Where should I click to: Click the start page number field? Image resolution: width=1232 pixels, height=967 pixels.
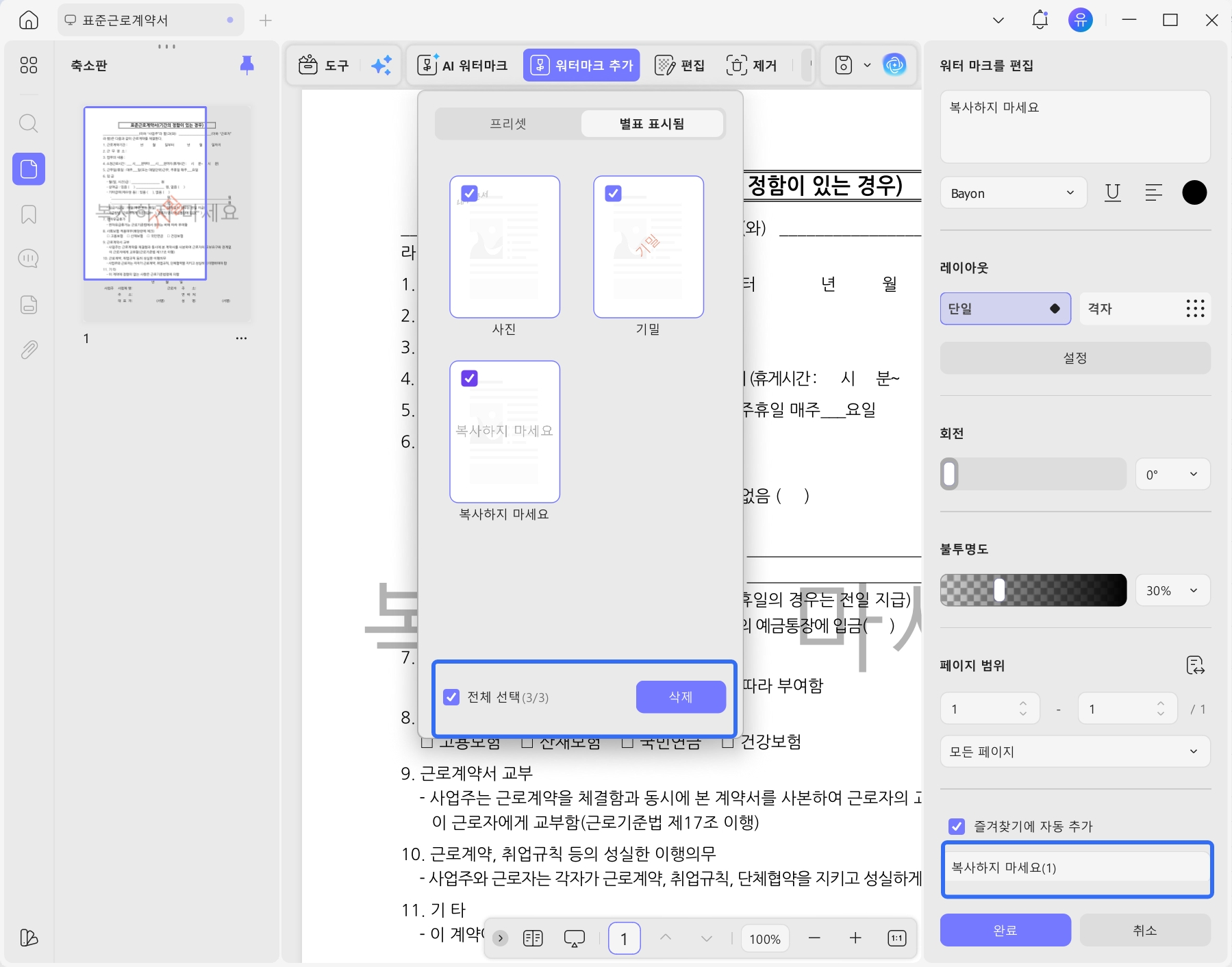pos(990,709)
